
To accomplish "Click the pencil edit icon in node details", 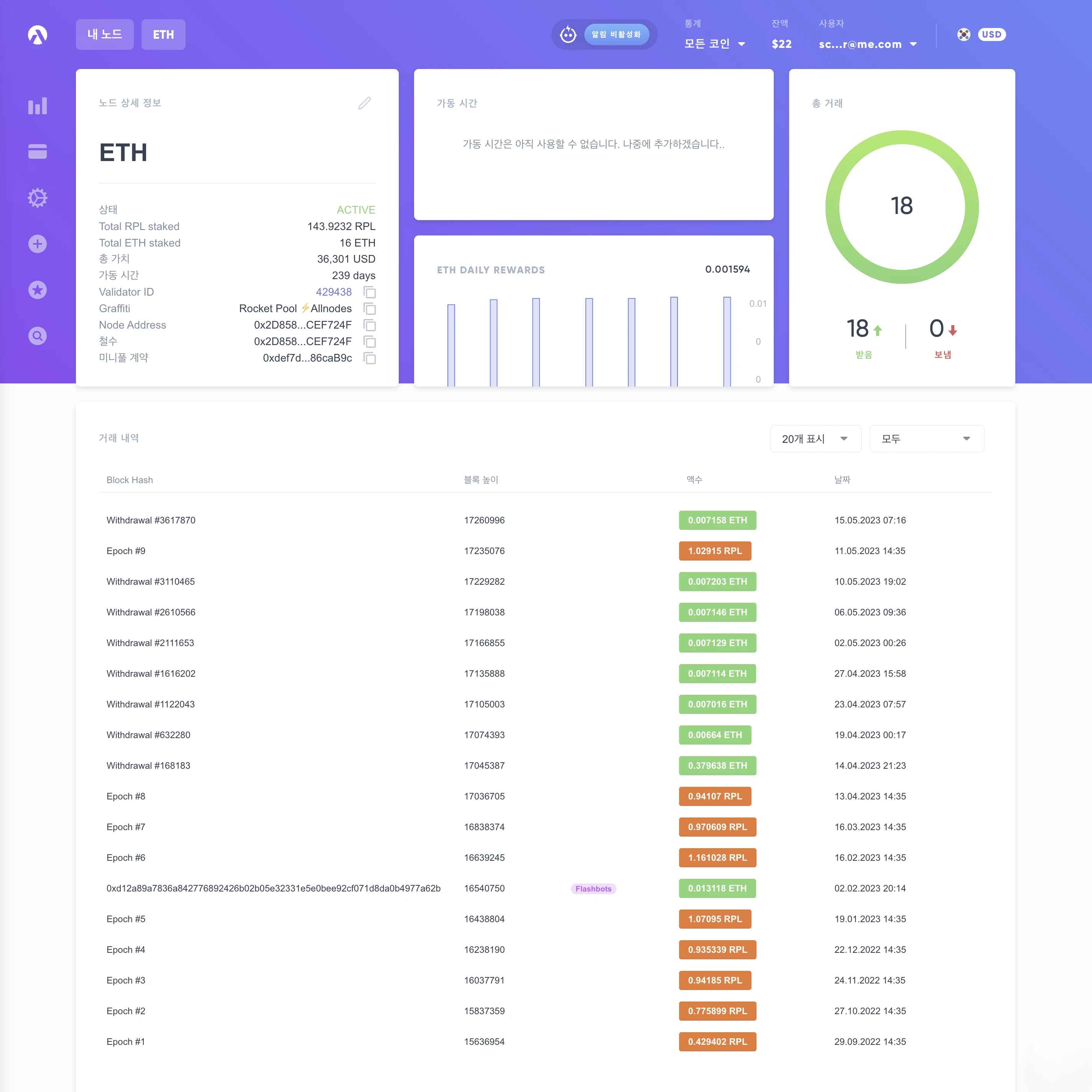I will [365, 103].
